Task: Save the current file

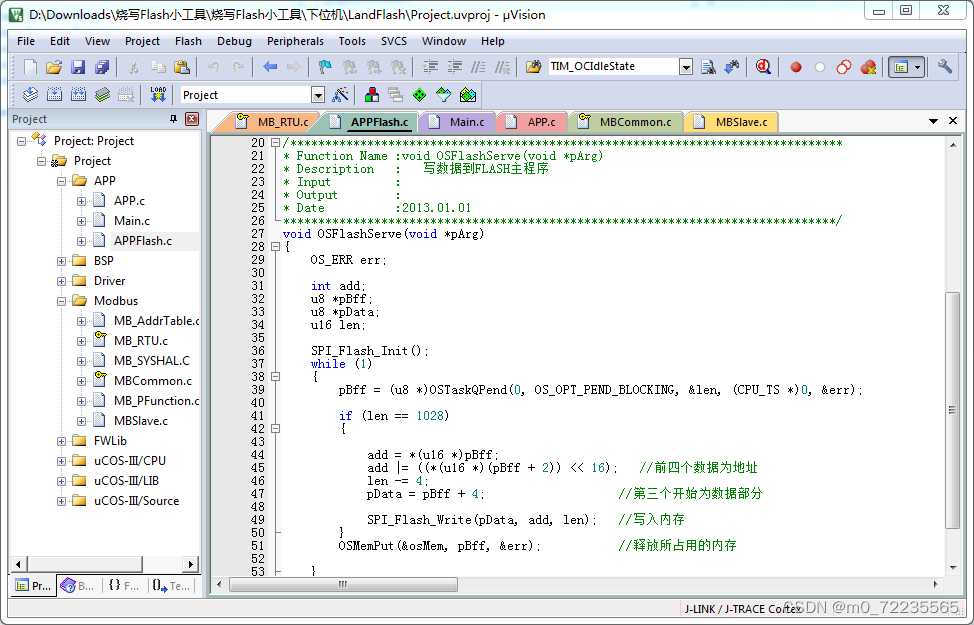Action: click(78, 66)
